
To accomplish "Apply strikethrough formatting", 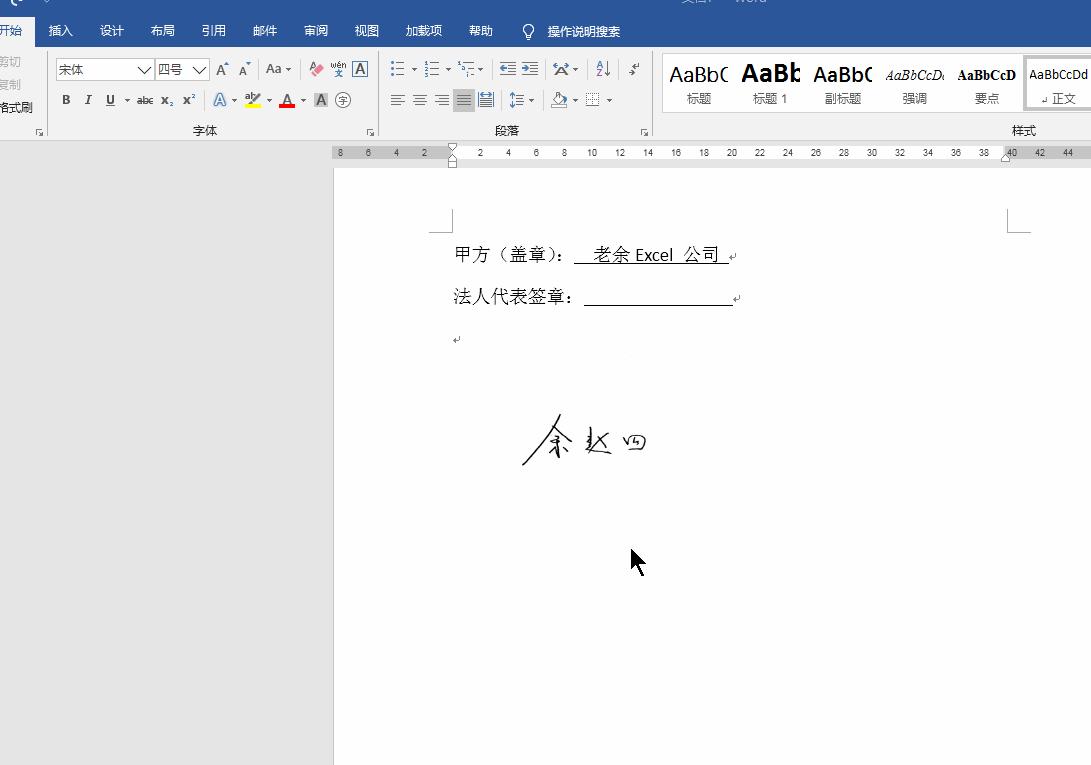I will click(x=145, y=100).
